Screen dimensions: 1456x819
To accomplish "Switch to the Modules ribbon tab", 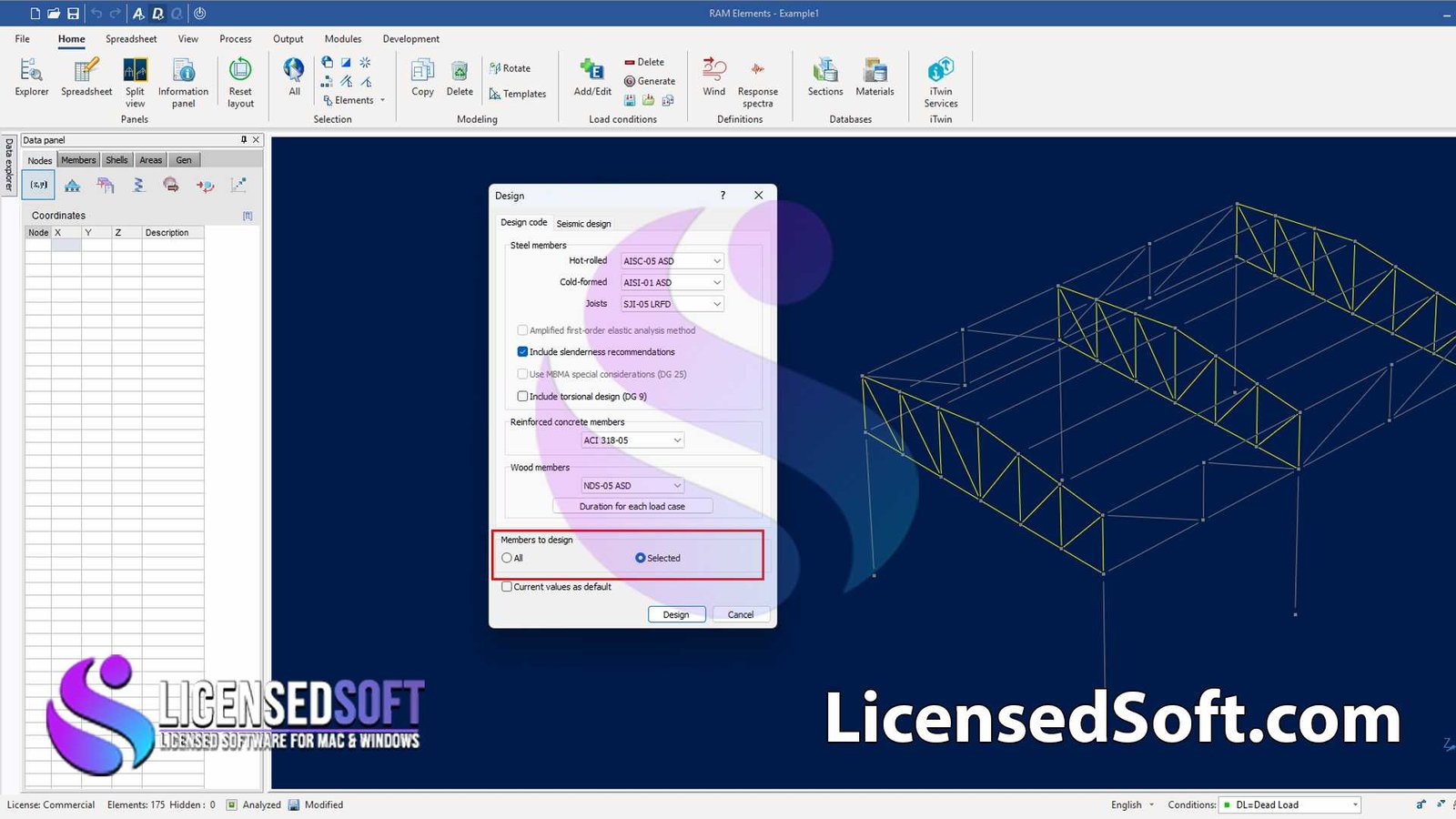I will coord(343,39).
